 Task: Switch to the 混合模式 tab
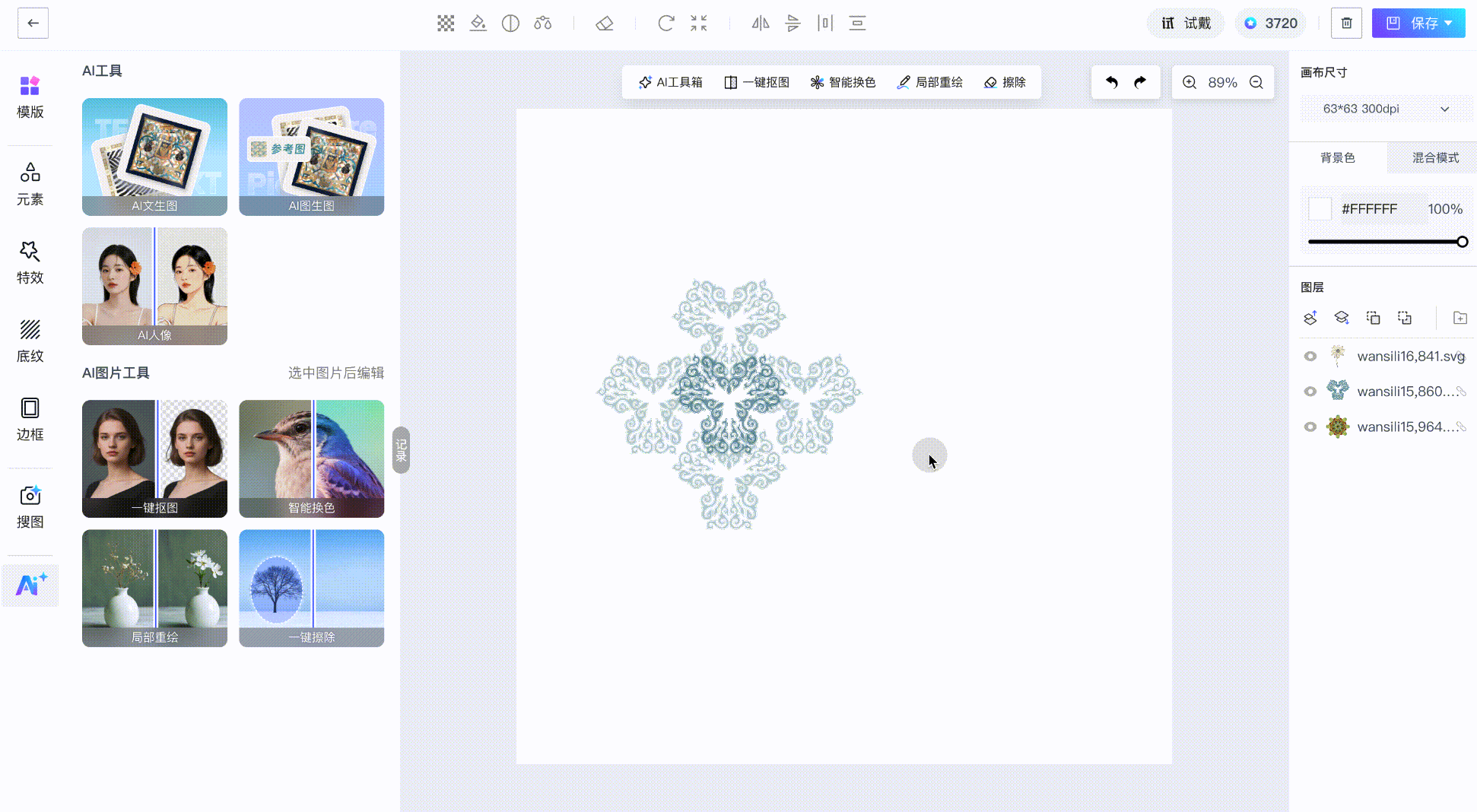1435,157
